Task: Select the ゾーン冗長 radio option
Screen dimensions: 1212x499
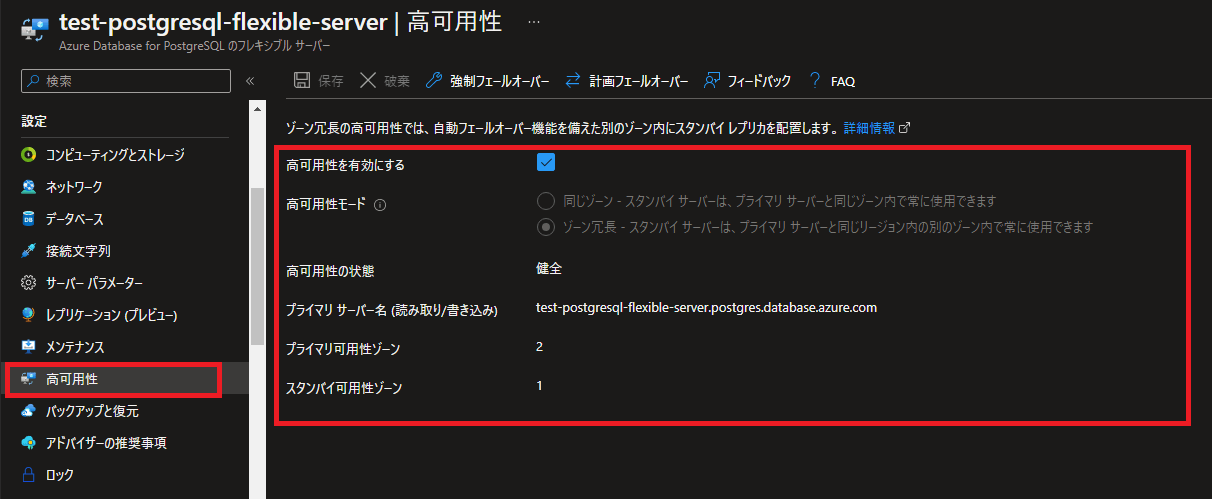Action: point(545,226)
